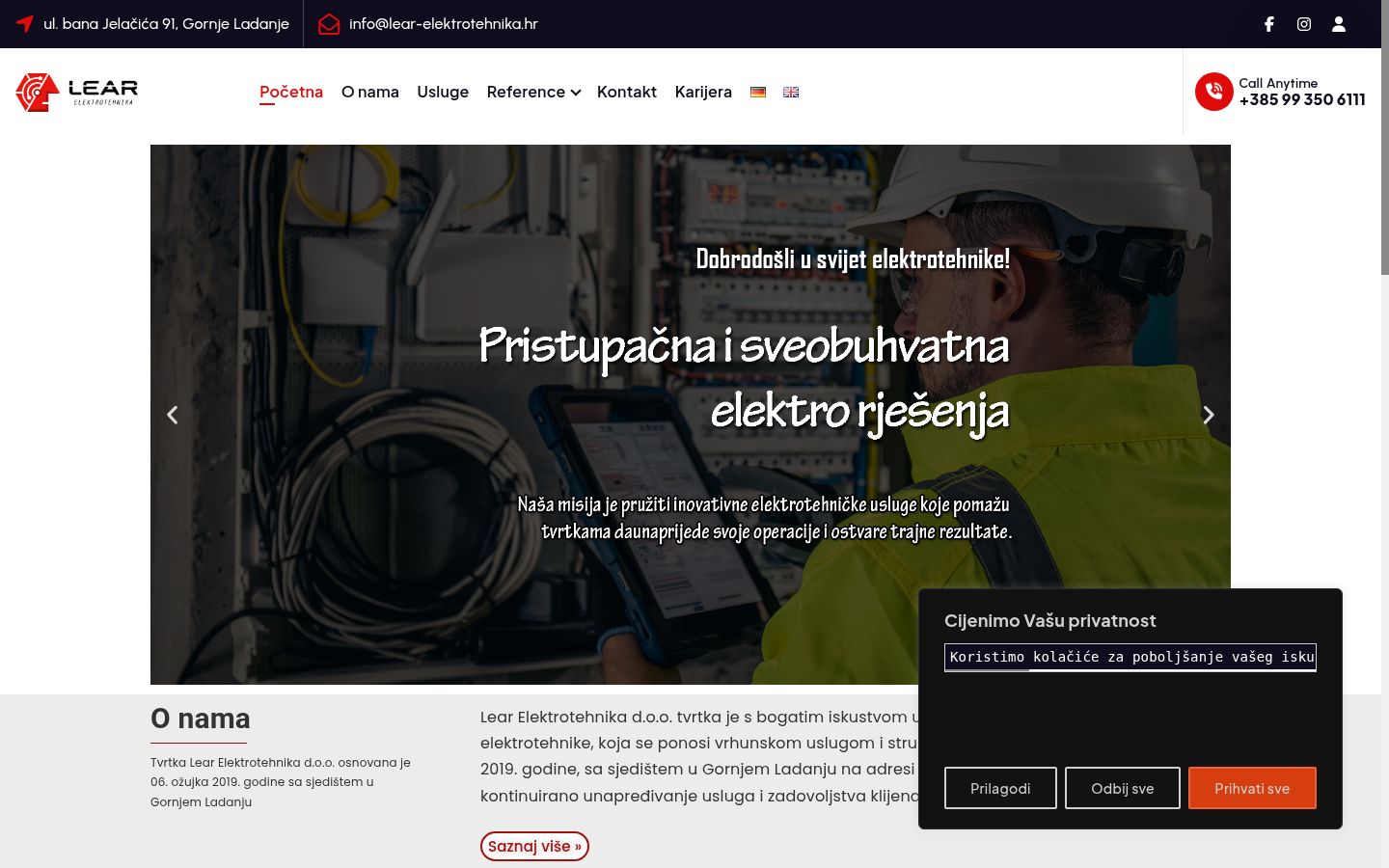This screenshot has height=868, width=1389.
Task: Open the Usluge menu item
Action: point(443,92)
